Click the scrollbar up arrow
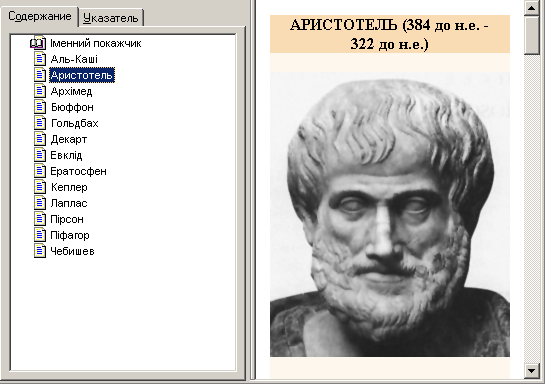The height and width of the screenshot is (384, 545). (531, 8)
